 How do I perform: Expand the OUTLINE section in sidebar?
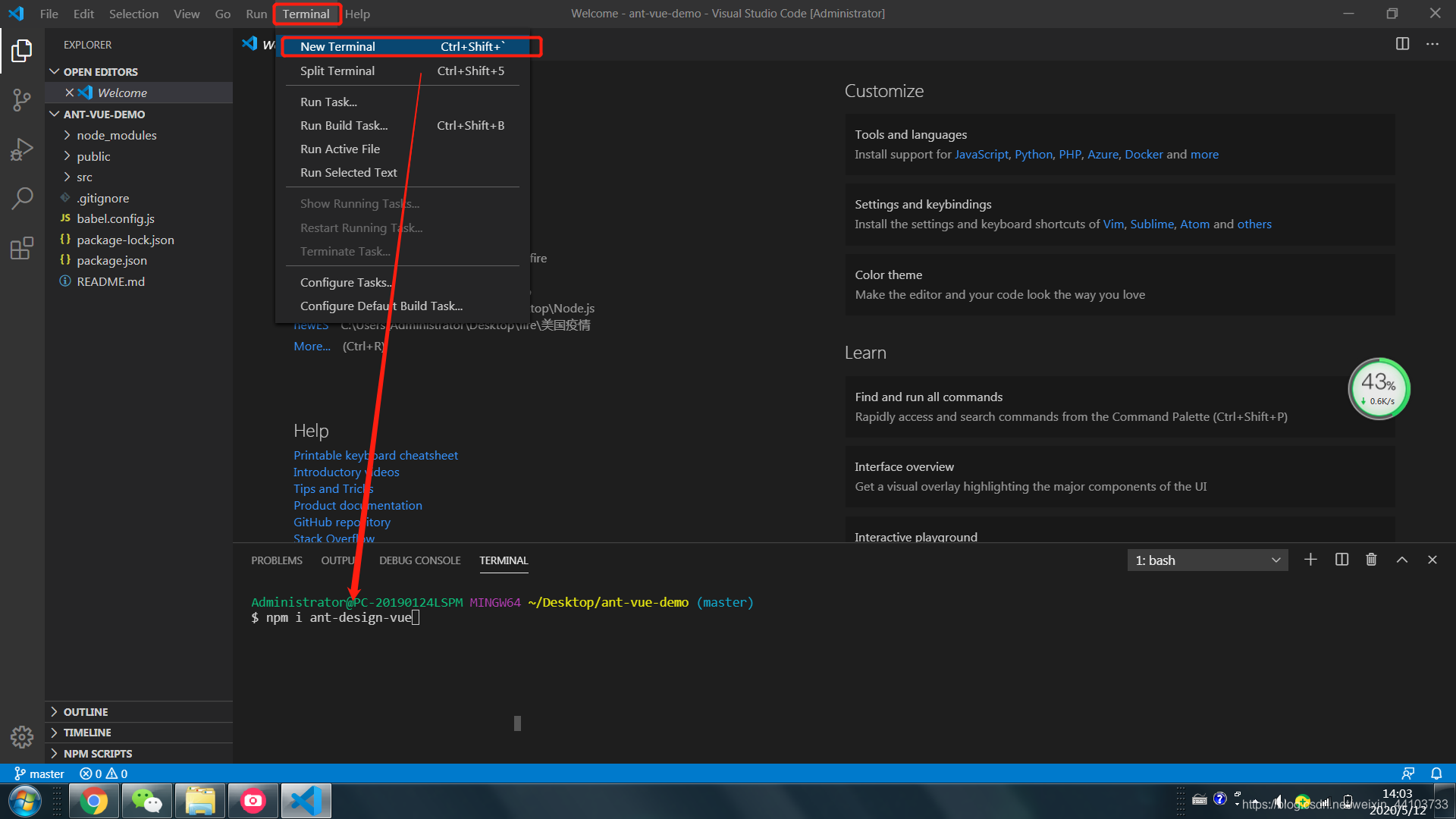click(86, 711)
